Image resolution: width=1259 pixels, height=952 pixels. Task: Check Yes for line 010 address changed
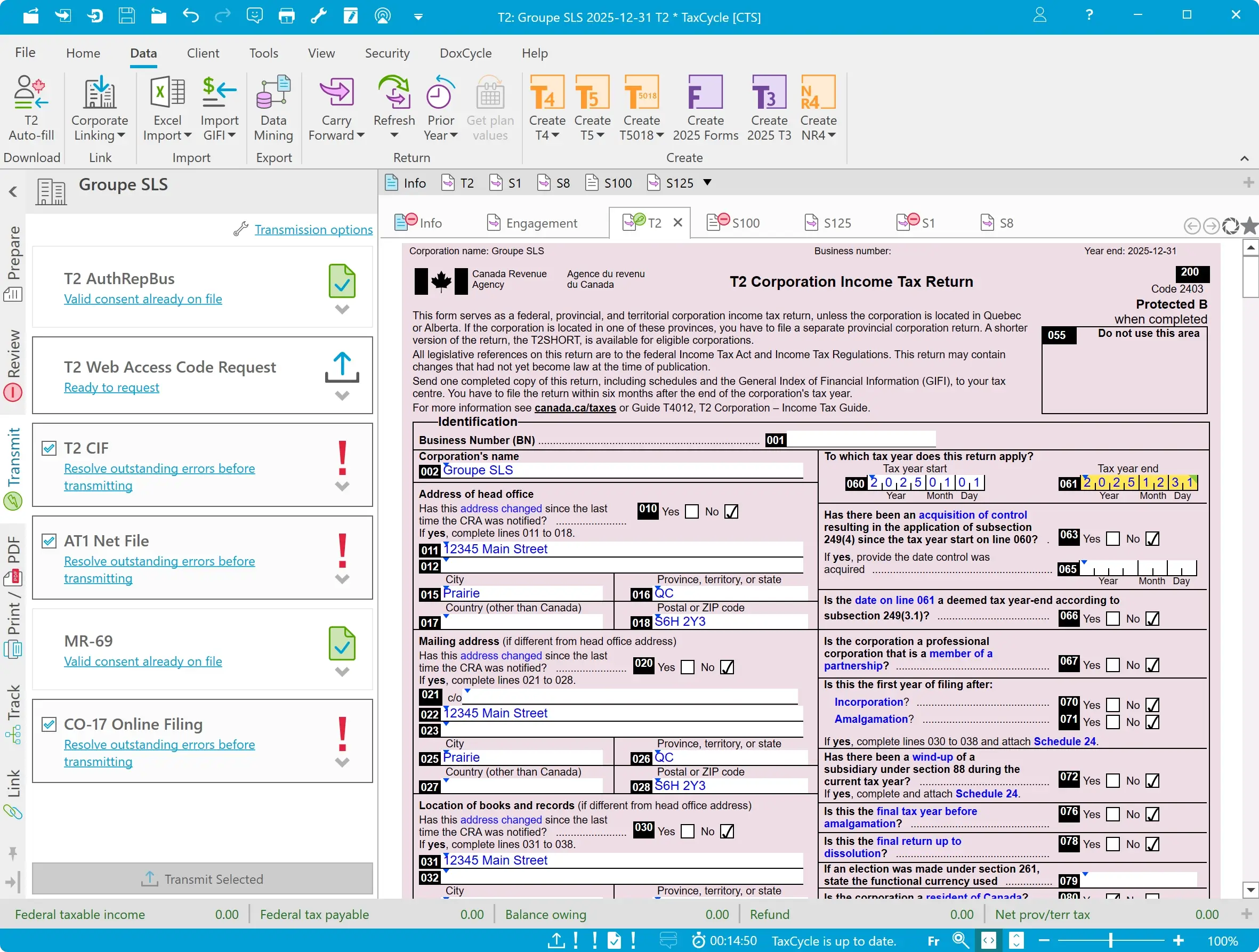click(x=691, y=512)
